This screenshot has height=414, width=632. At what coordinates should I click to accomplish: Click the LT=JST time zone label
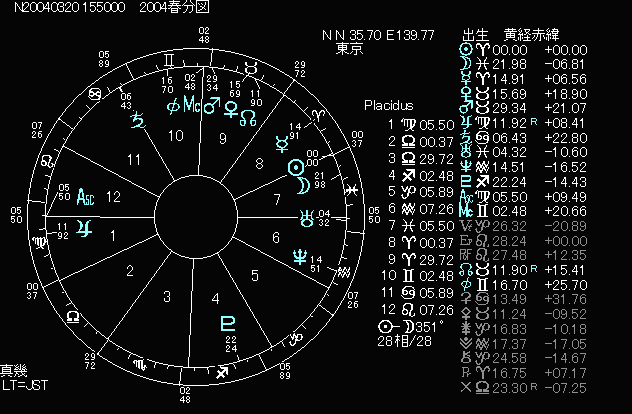(25, 385)
